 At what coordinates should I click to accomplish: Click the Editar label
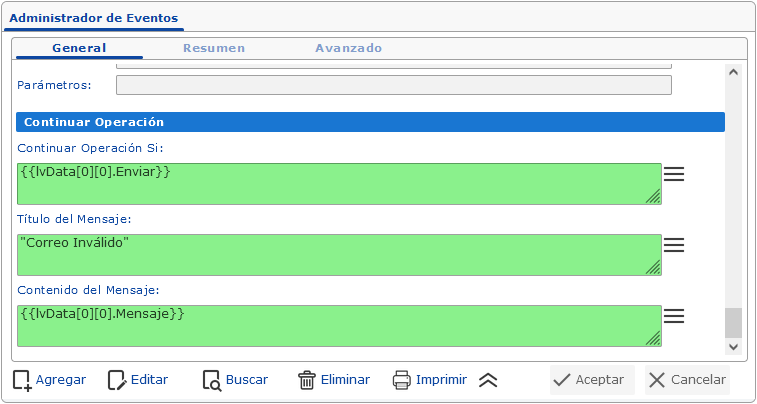coord(150,380)
